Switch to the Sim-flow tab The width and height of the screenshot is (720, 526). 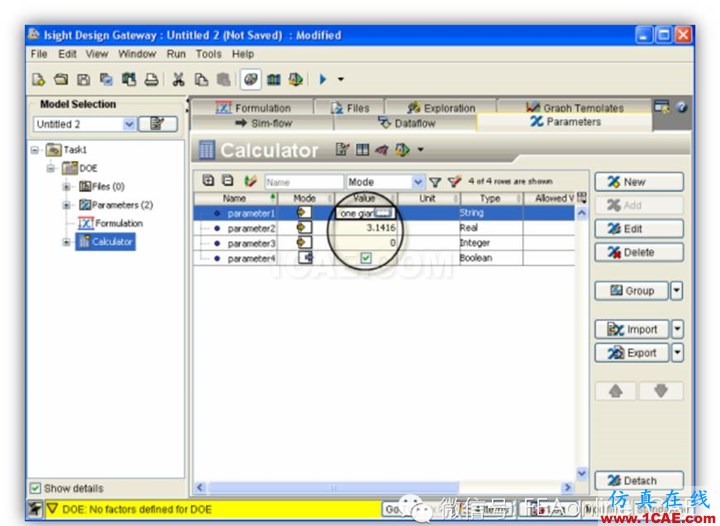tap(263, 123)
